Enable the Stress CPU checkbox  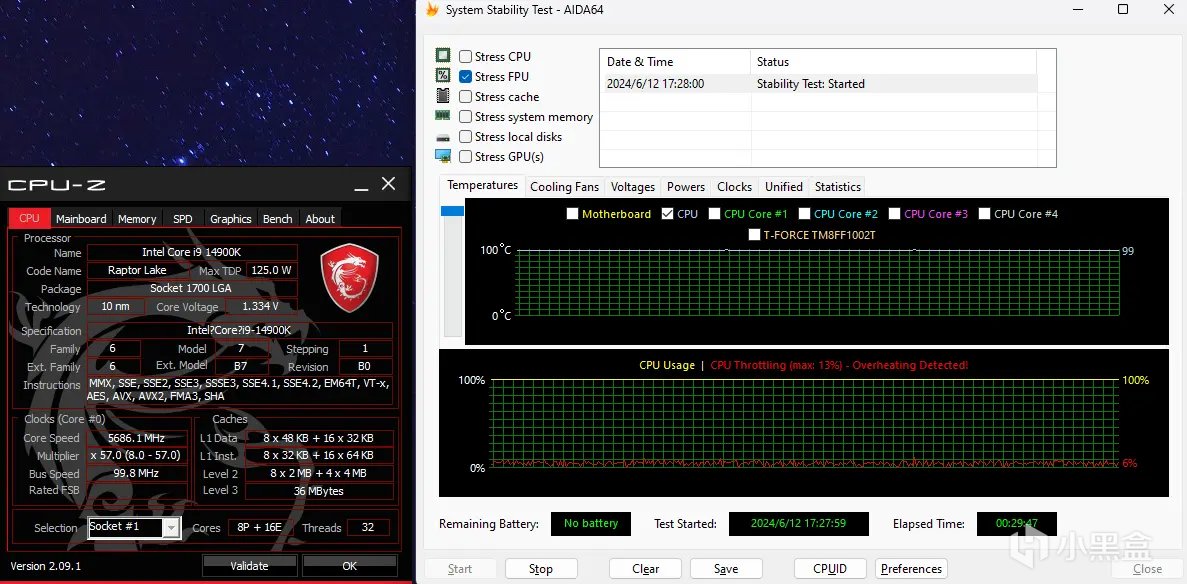tap(466, 56)
